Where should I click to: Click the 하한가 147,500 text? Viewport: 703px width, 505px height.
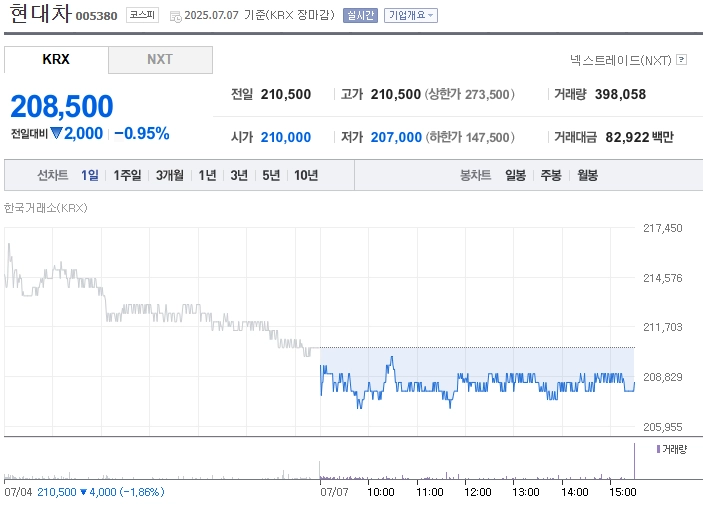tap(469, 137)
